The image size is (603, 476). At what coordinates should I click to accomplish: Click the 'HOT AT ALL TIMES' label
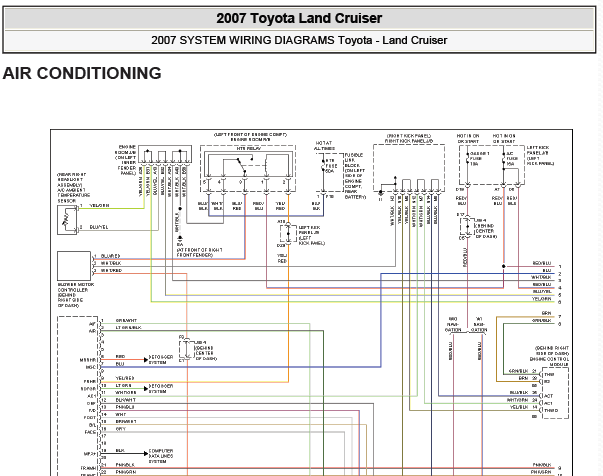(324, 145)
